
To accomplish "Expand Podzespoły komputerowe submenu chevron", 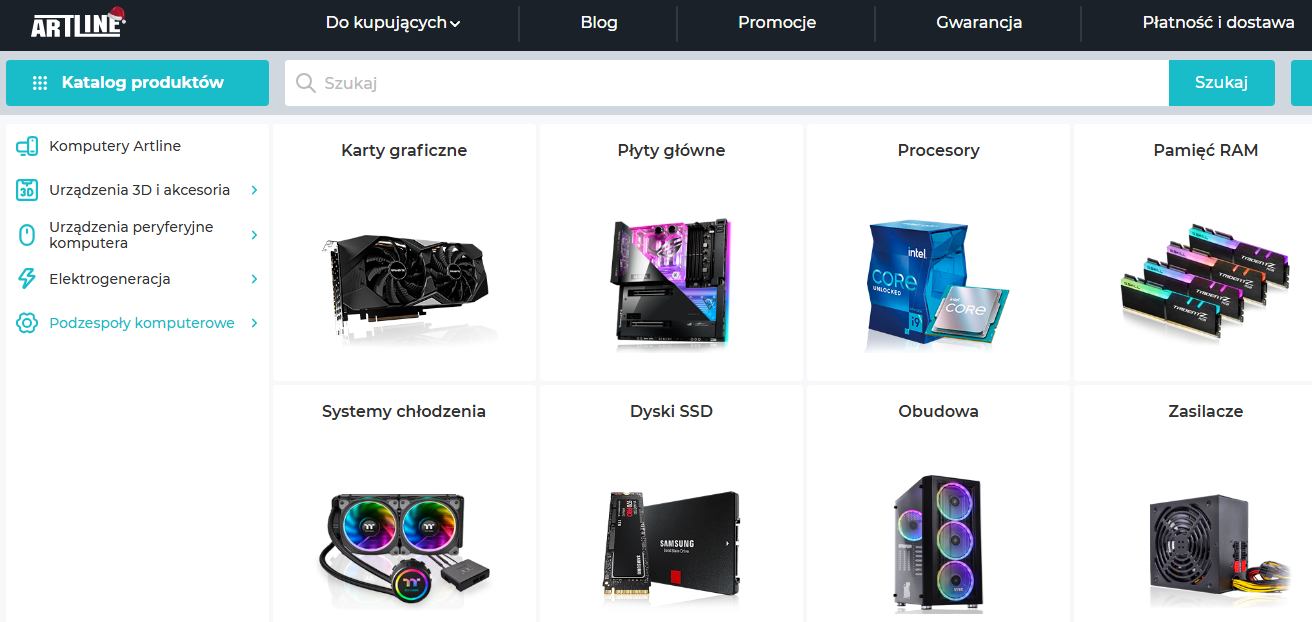I will [x=254, y=323].
